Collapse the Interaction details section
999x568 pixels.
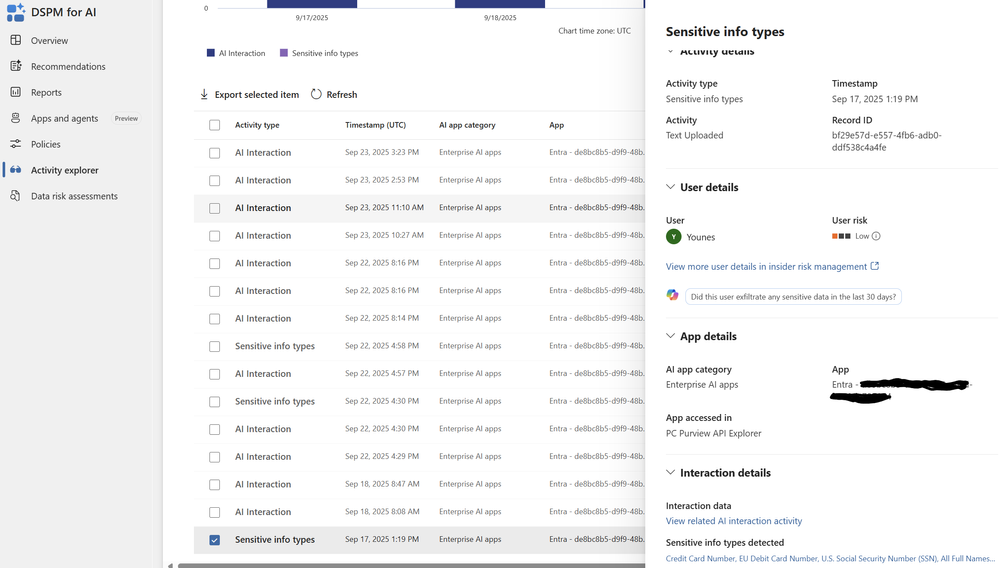(670, 472)
